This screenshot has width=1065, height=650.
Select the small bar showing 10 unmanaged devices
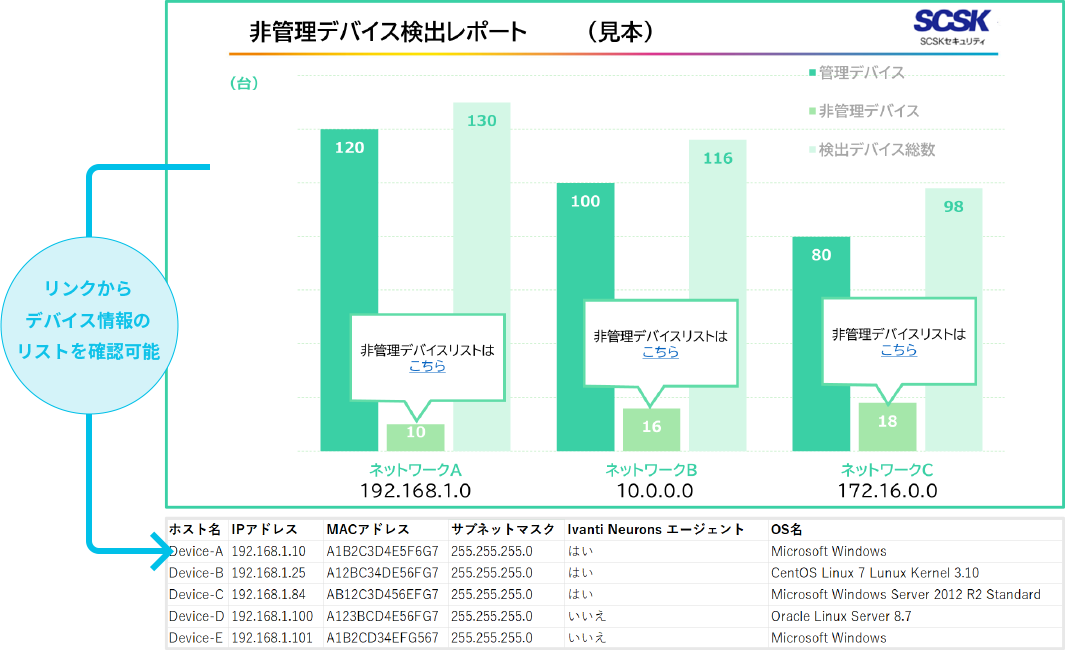tap(414, 436)
